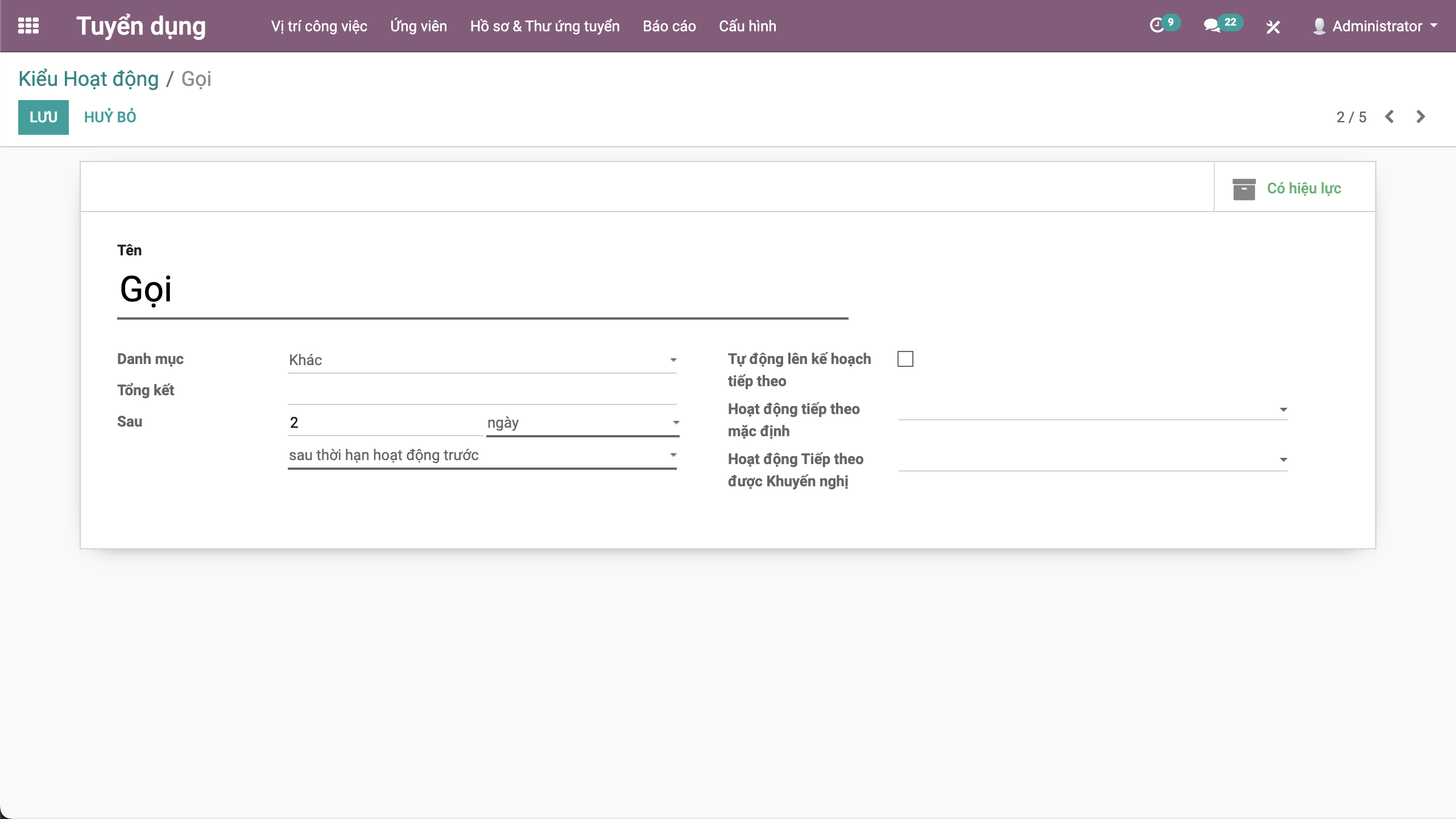Click the Administrator avatar icon

click(1319, 26)
